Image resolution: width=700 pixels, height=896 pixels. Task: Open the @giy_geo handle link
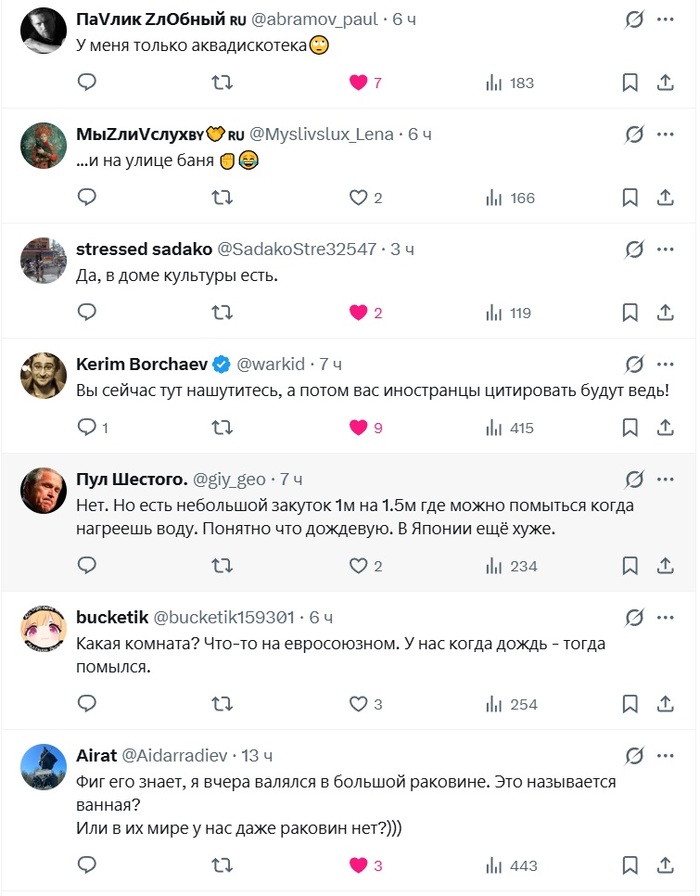(x=229, y=479)
